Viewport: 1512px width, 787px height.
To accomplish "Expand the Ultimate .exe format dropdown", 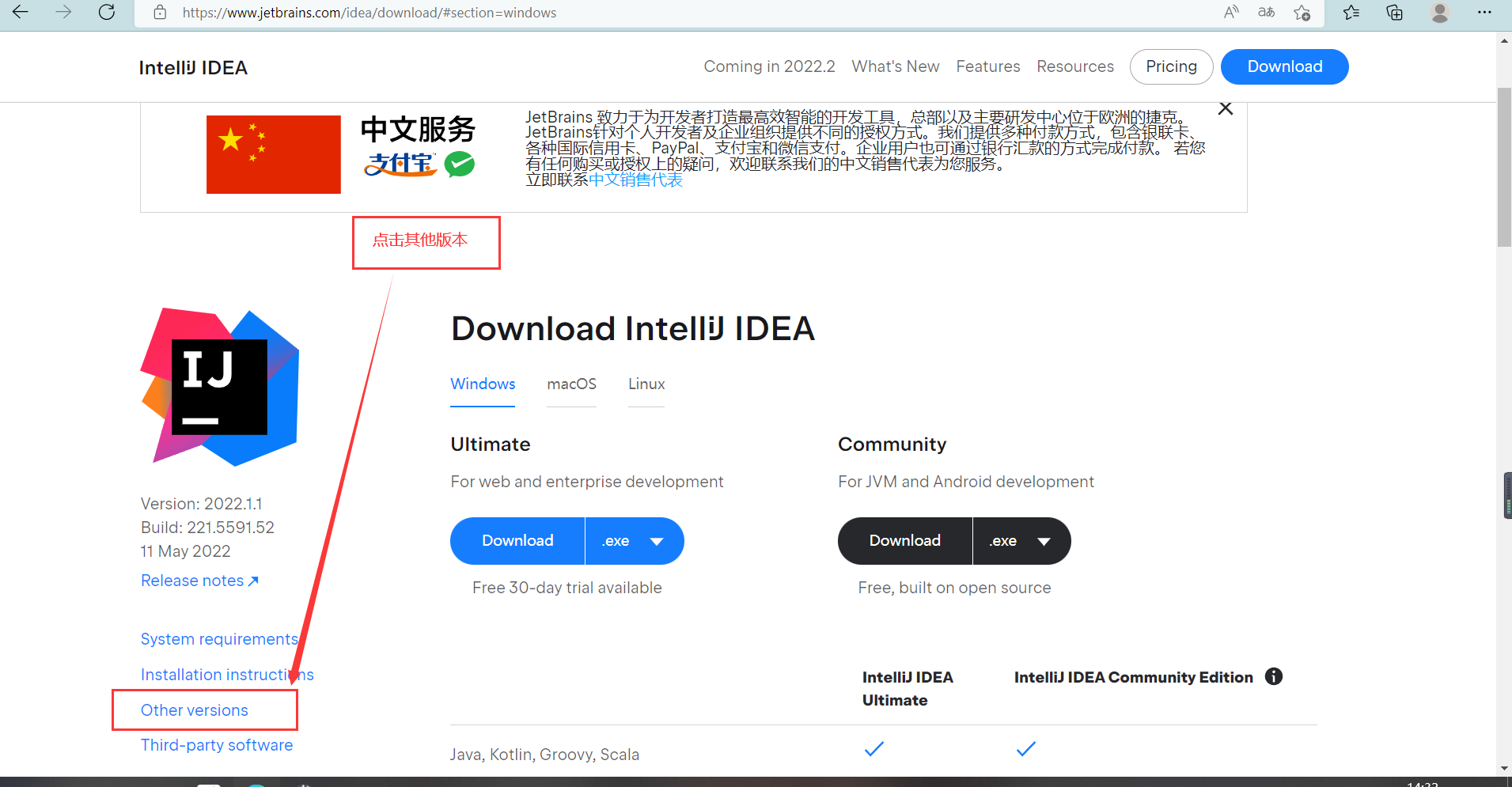I will pyautogui.click(x=635, y=541).
